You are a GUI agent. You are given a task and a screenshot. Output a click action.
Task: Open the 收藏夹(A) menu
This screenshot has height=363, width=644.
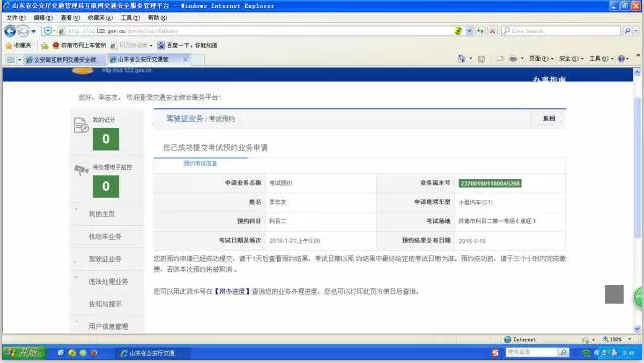click(100, 18)
